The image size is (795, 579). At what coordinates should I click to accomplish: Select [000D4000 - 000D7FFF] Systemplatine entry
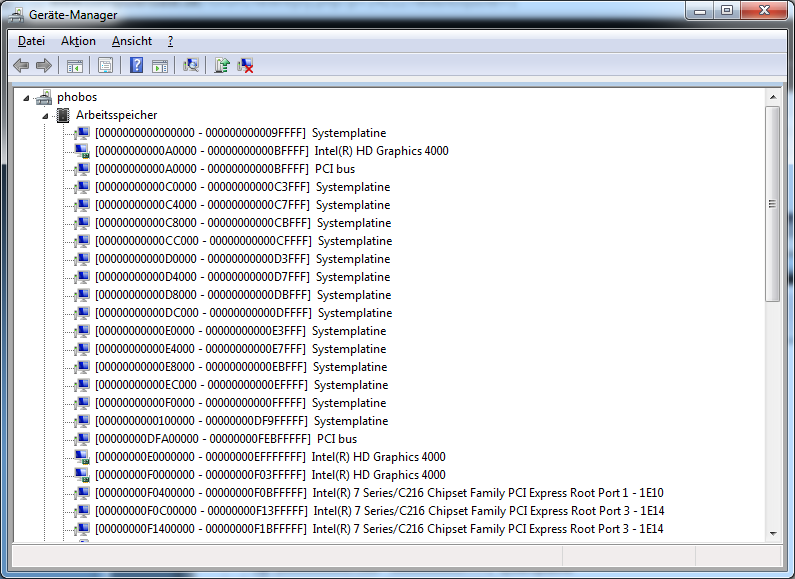pos(242,277)
